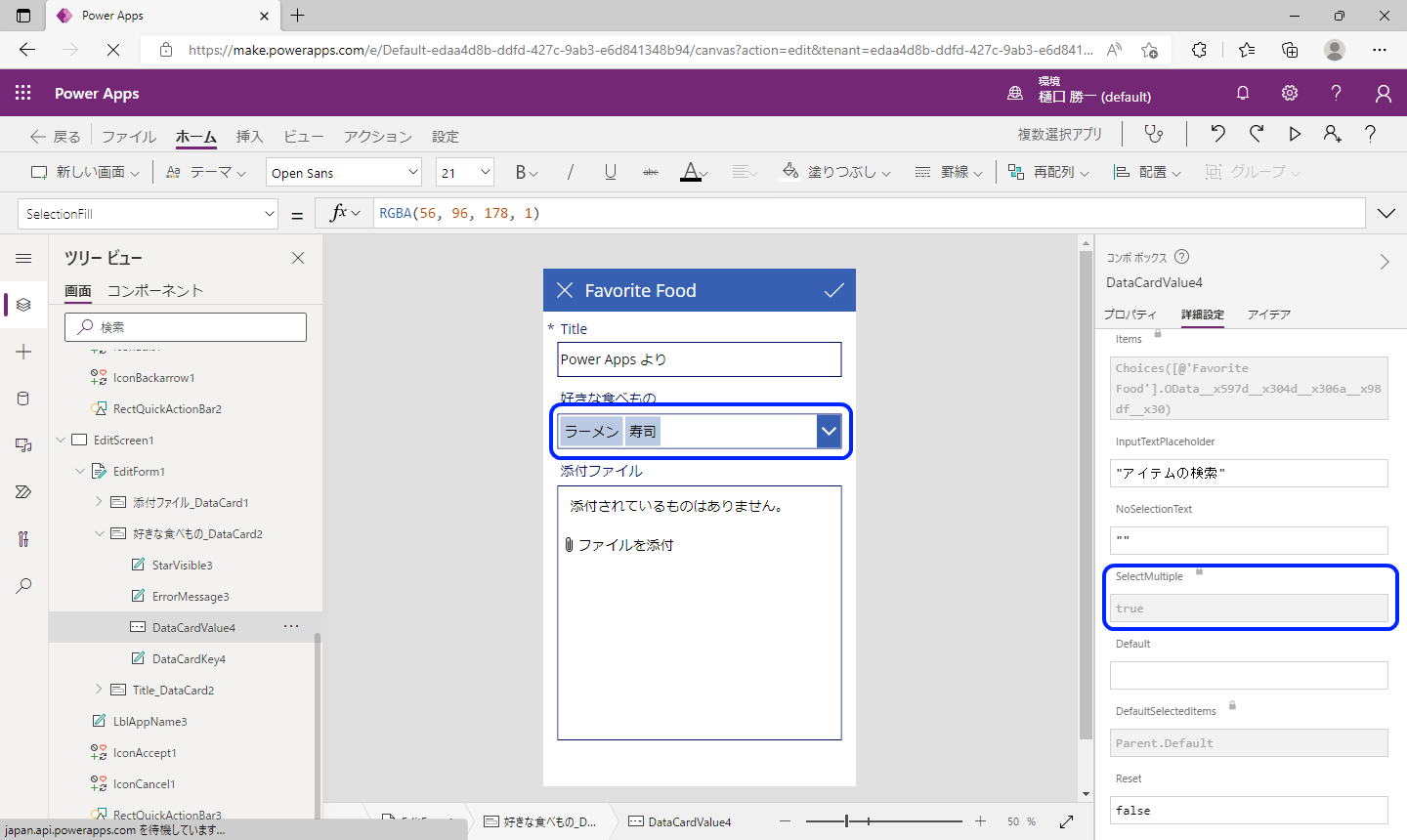Open the Align (配置) dropdown
Screen dimensions: 1407x840
tap(1148, 172)
